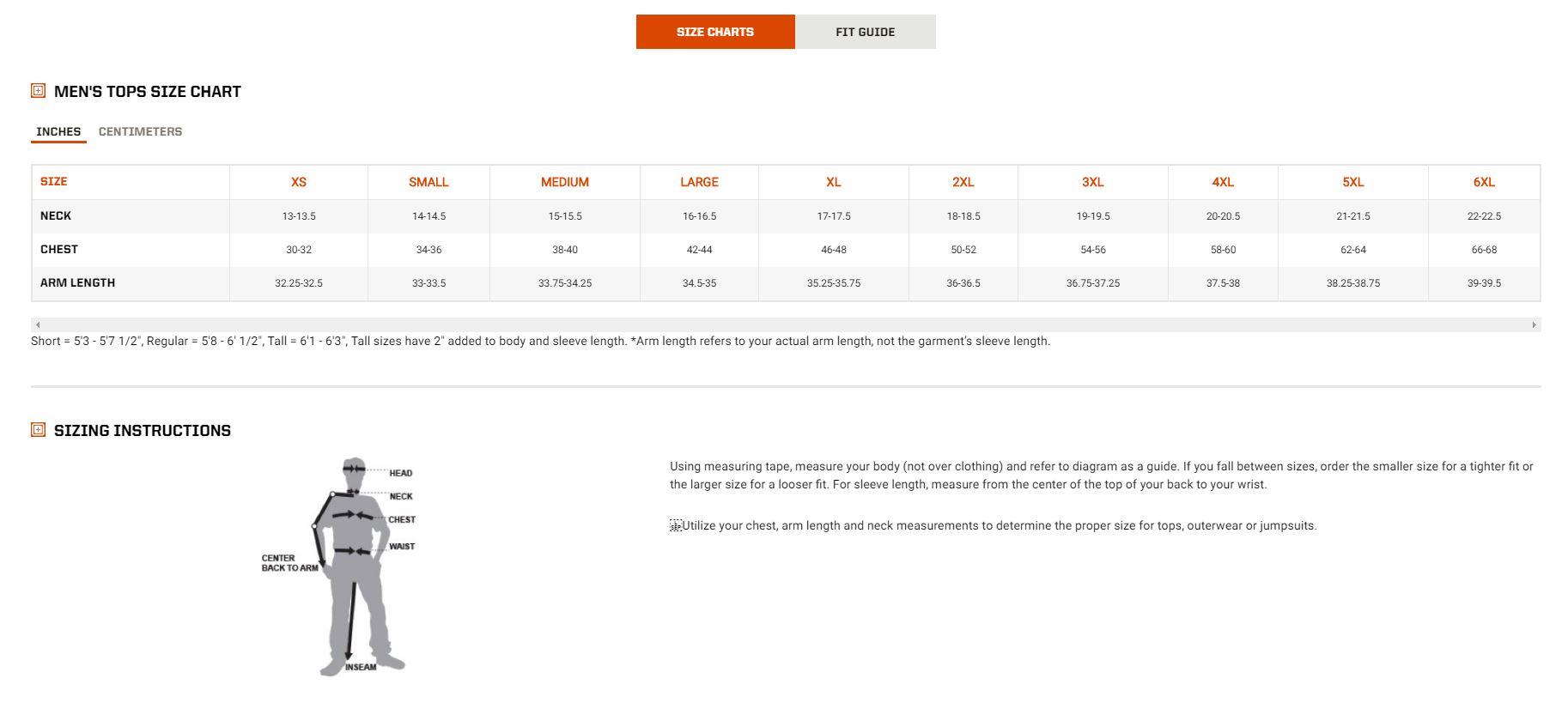This screenshot has height=721, width=1568.
Task: Collapse the Sizing Instructions section icon
Action: pos(38,429)
